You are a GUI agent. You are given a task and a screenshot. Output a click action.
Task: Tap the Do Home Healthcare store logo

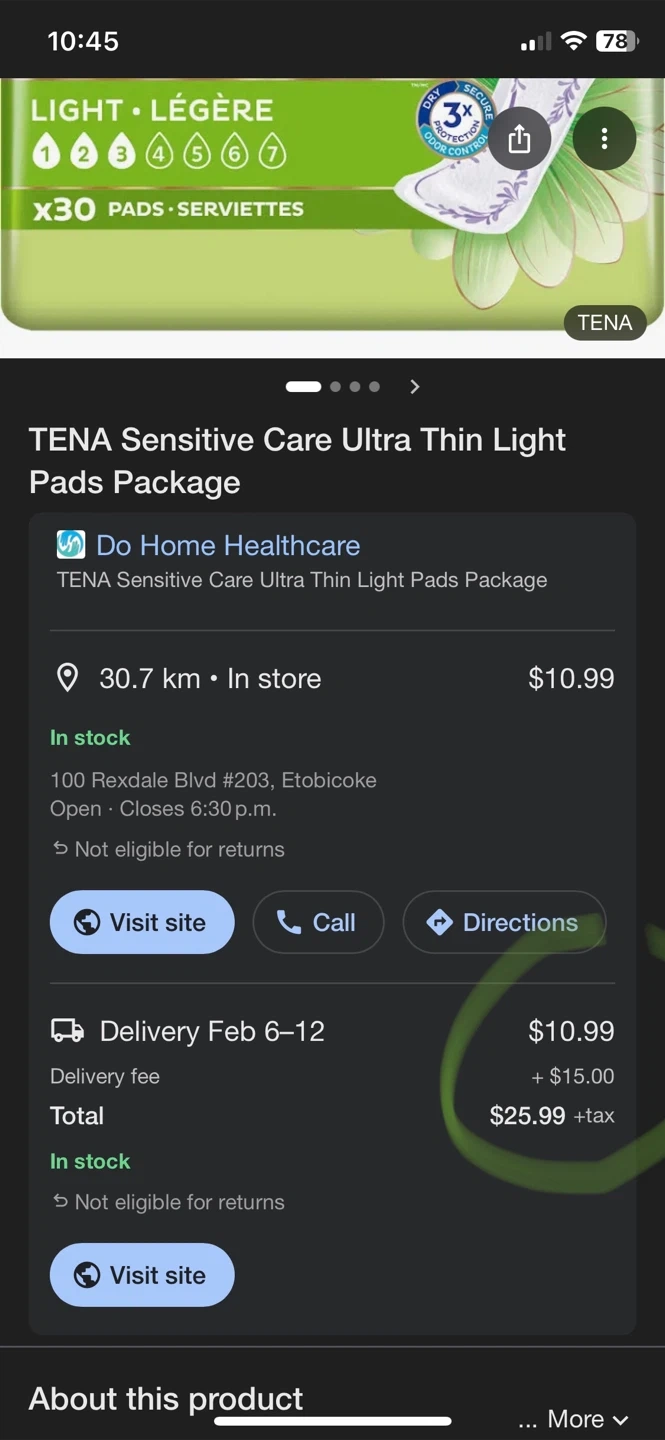(x=70, y=545)
